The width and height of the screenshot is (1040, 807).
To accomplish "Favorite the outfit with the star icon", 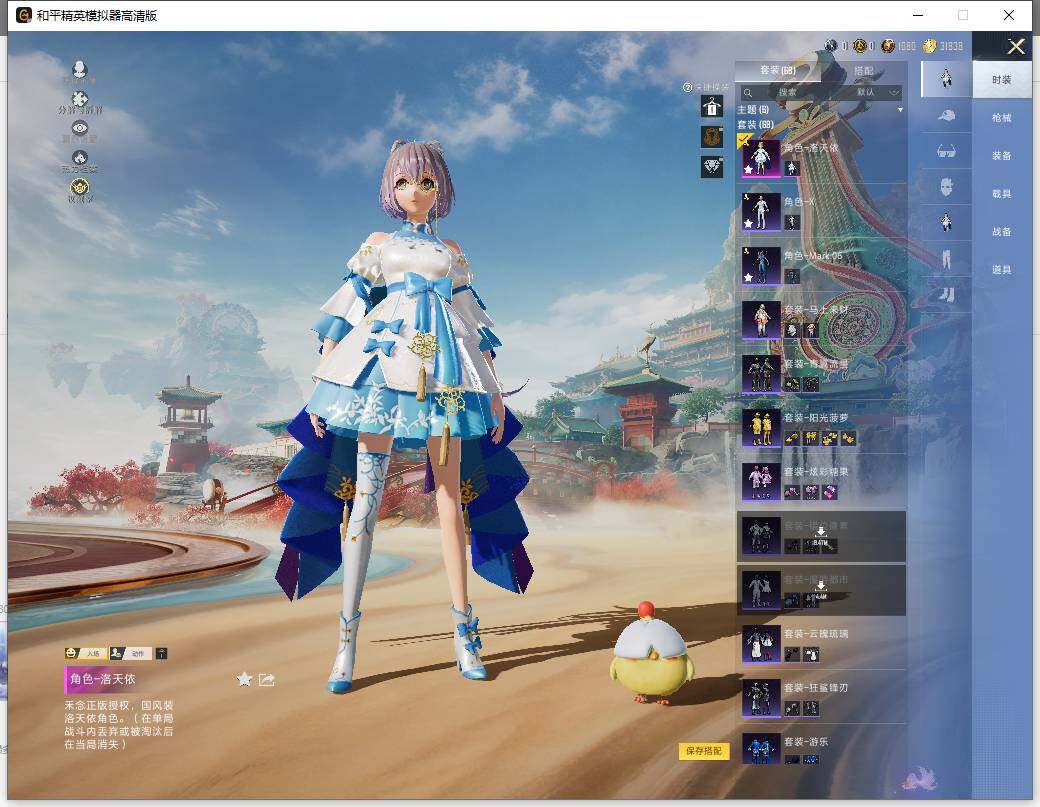I will coord(244,679).
